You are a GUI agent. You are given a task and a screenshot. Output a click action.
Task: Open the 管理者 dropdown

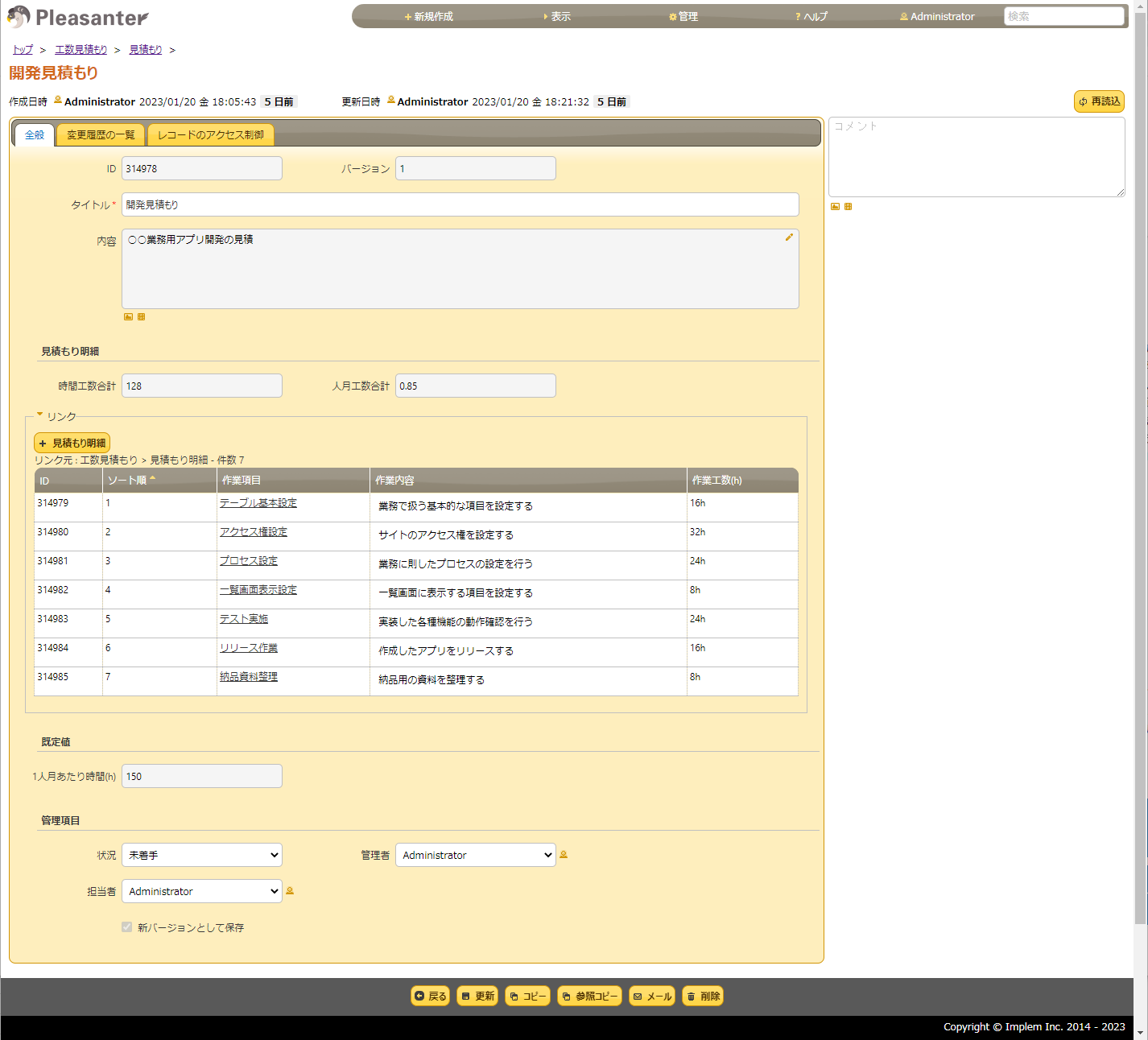476,855
